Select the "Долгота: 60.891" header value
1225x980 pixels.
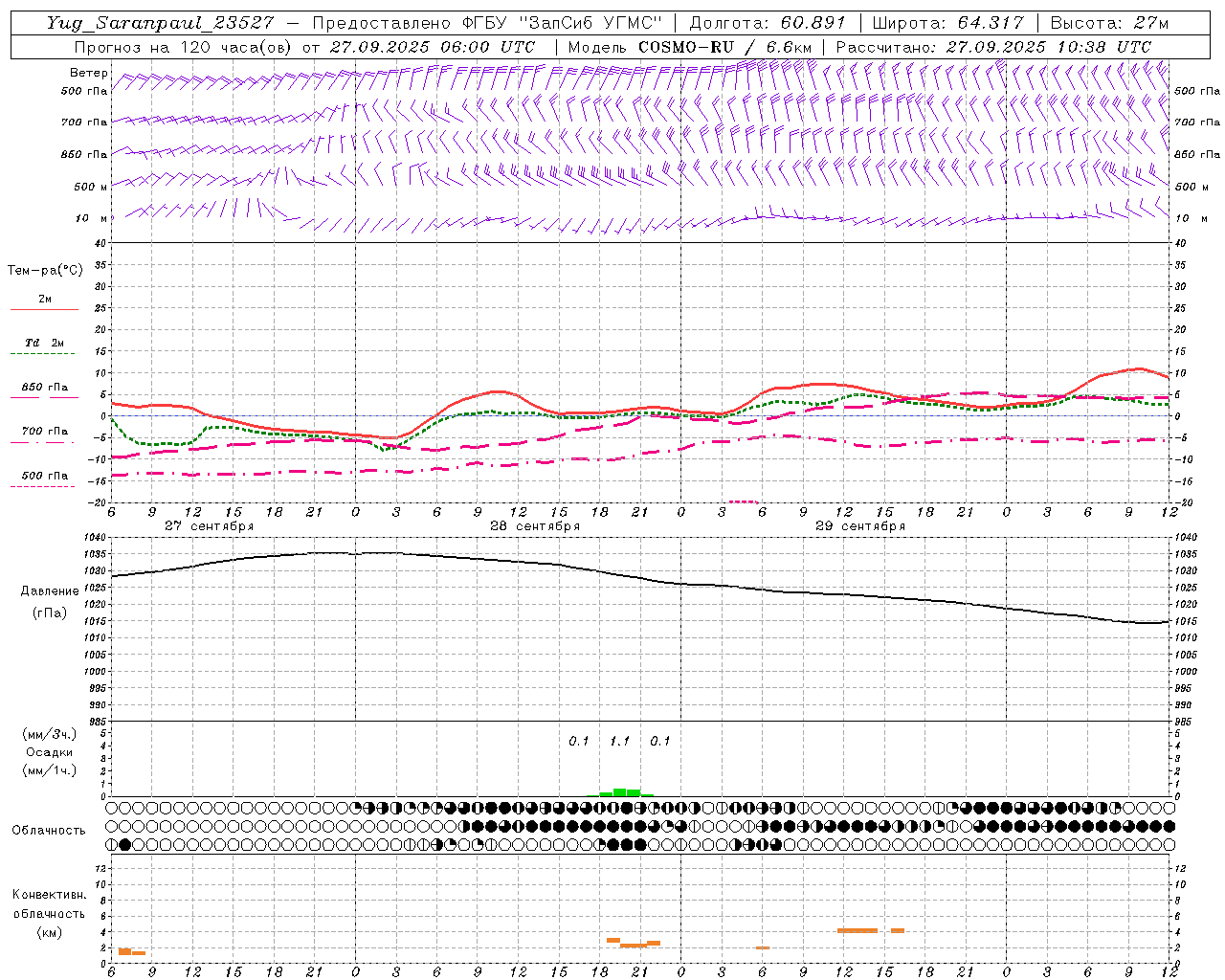pyautogui.click(x=768, y=23)
